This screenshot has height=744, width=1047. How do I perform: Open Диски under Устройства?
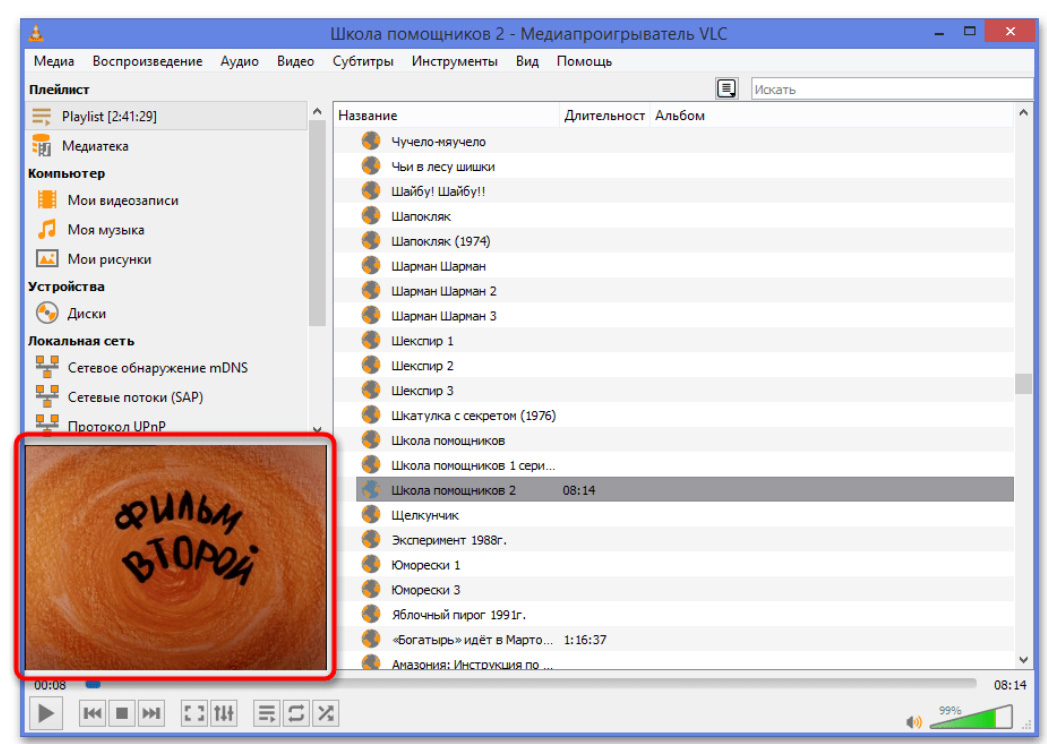pos(87,313)
